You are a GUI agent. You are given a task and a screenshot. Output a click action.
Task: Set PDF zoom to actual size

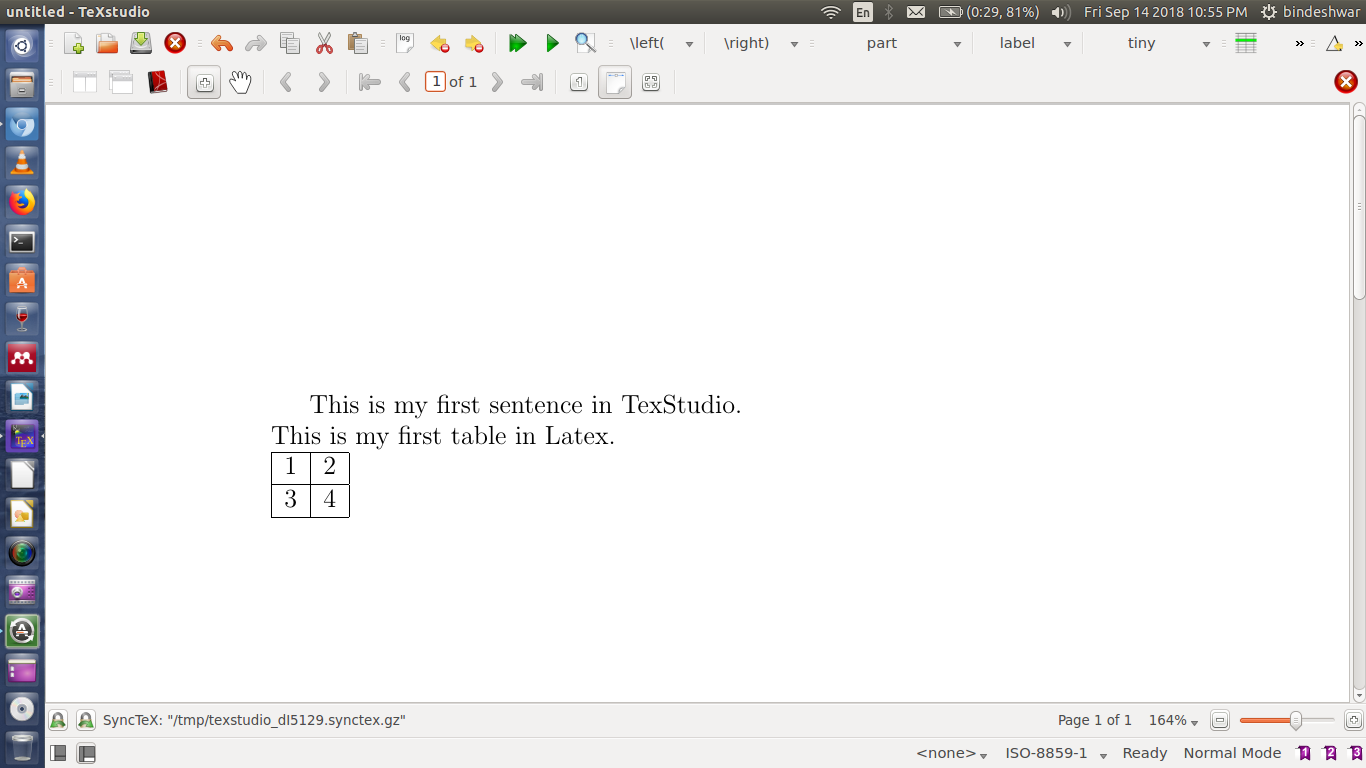point(579,82)
